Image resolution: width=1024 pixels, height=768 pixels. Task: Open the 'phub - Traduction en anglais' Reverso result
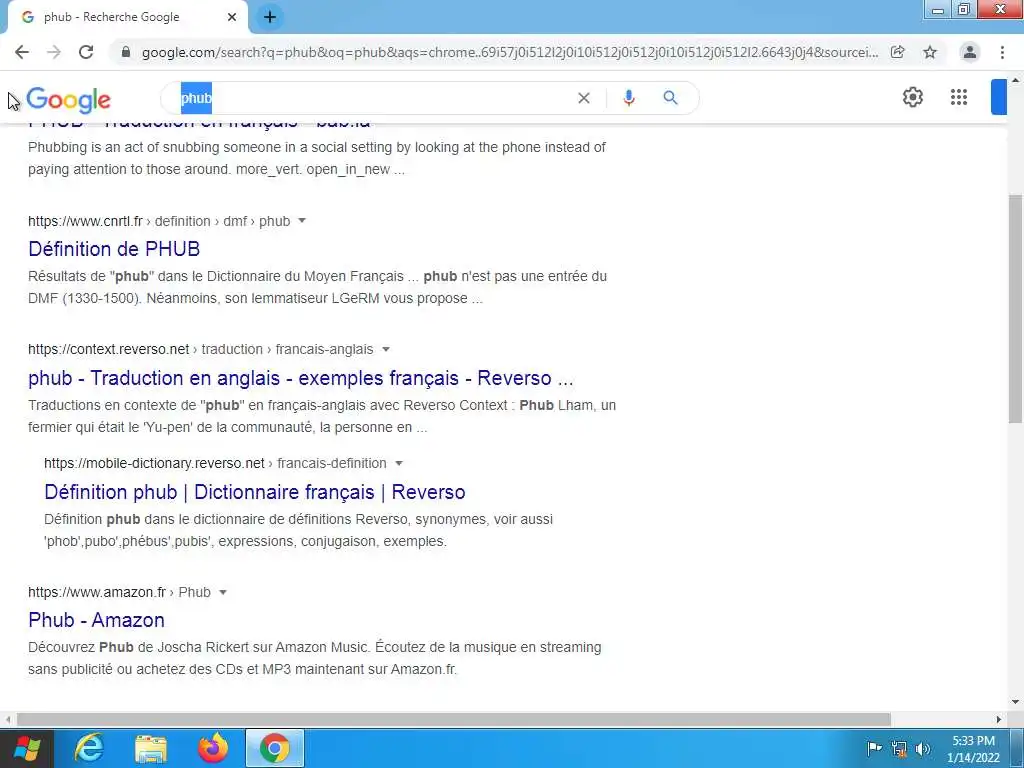[x=300, y=378]
